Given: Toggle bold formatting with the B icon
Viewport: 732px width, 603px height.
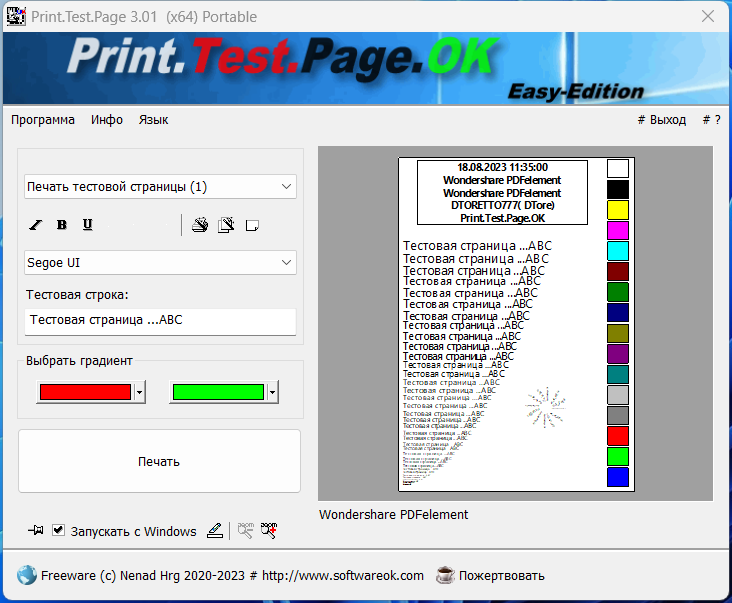Looking at the screenshot, I should click(62, 225).
